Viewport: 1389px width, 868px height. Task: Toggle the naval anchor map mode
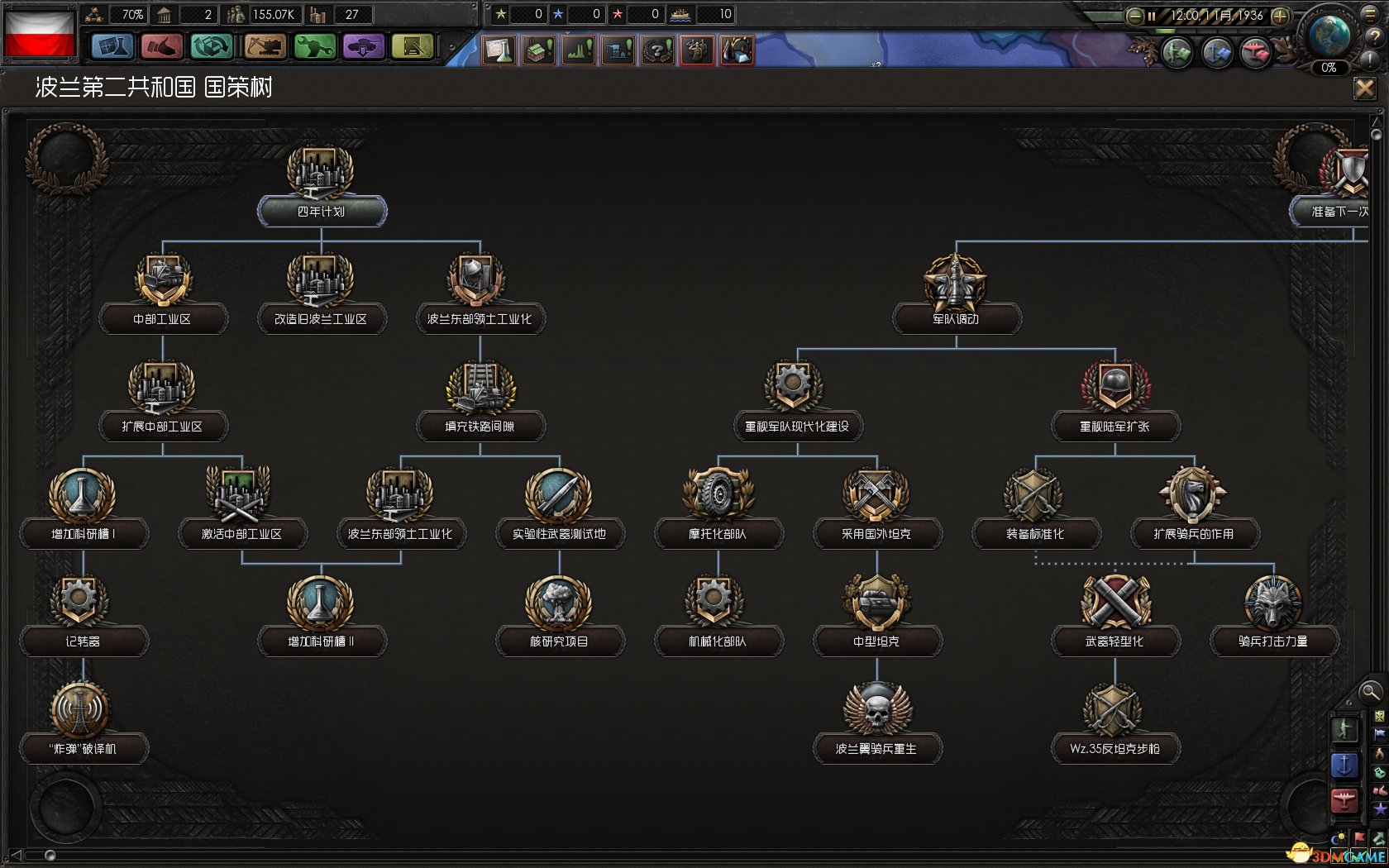1344,765
